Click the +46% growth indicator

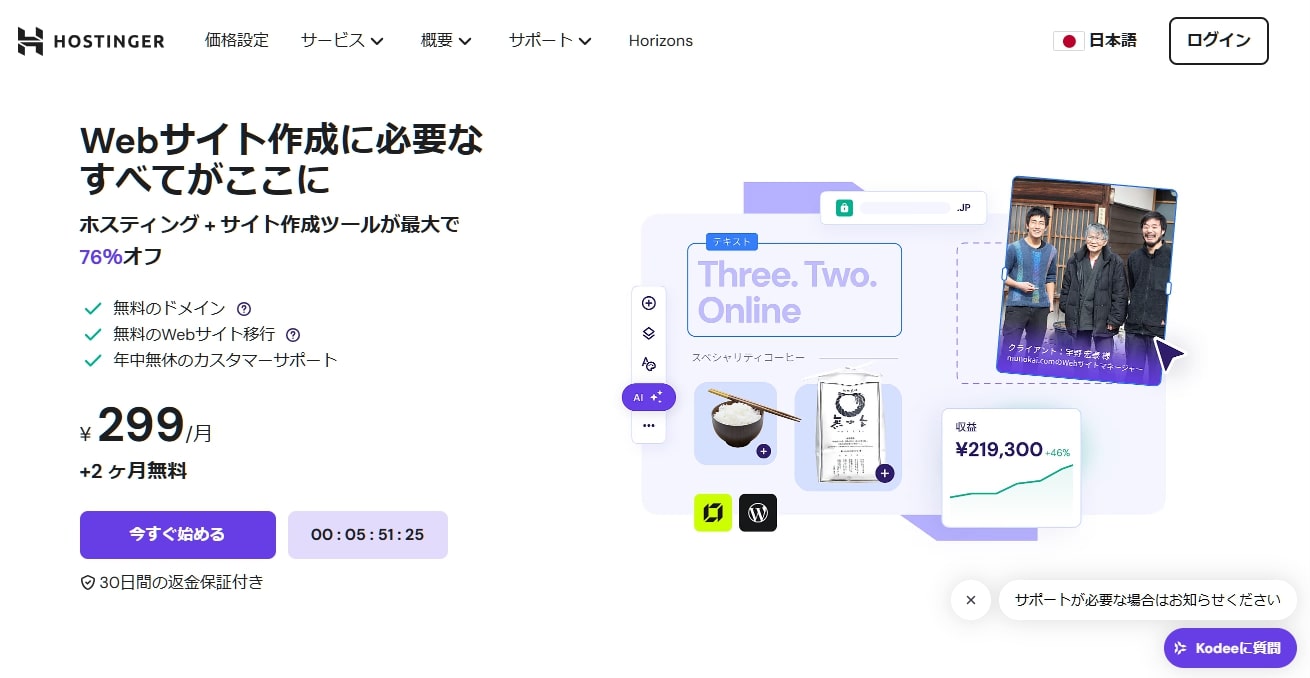click(1058, 452)
